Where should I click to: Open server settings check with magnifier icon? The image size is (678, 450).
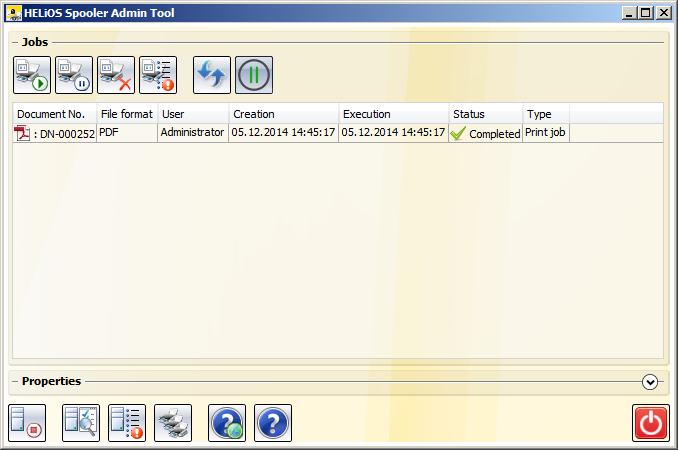(x=81, y=423)
